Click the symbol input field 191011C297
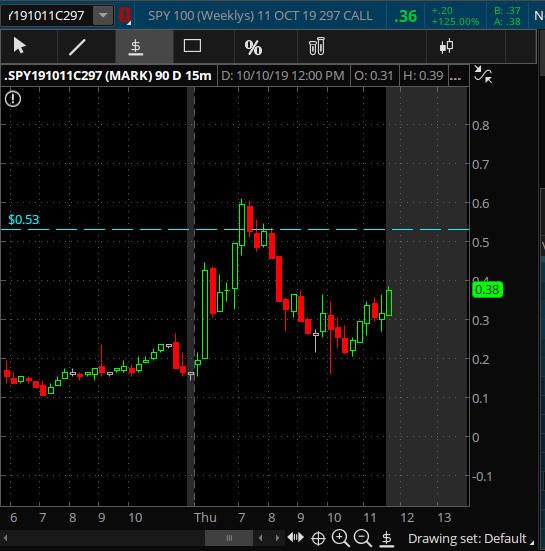Image resolution: width=545 pixels, height=551 pixels. pyautogui.click(x=46, y=15)
